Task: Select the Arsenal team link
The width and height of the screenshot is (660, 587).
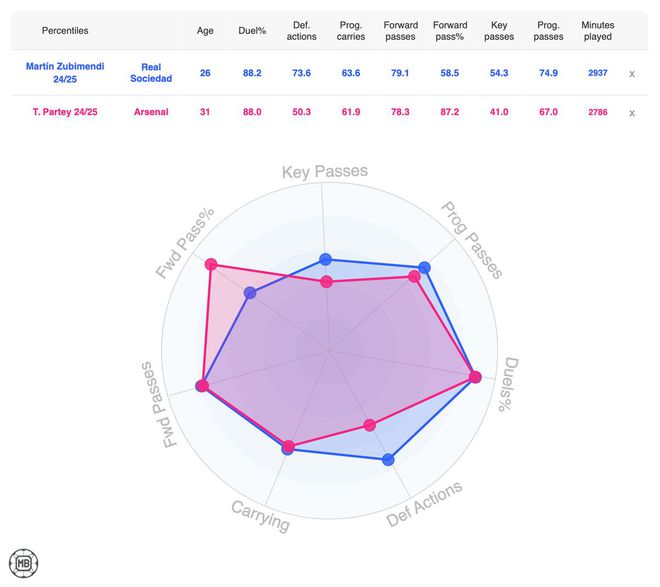Action: click(x=151, y=112)
